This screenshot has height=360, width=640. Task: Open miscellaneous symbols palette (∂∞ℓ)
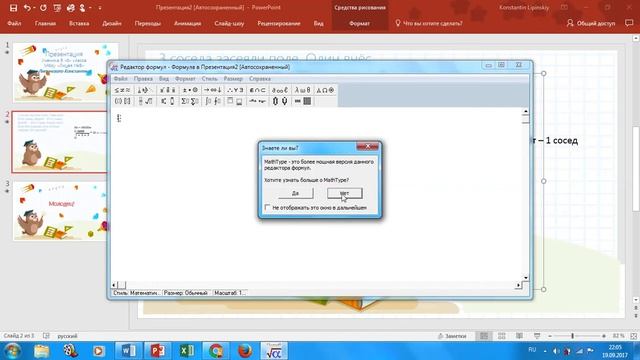coord(280,90)
